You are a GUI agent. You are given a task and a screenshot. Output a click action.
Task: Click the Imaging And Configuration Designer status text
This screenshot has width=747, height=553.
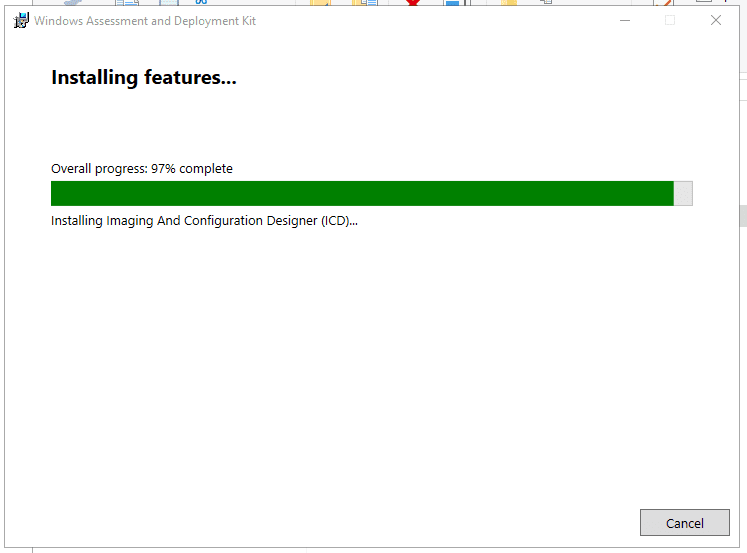pos(204,221)
